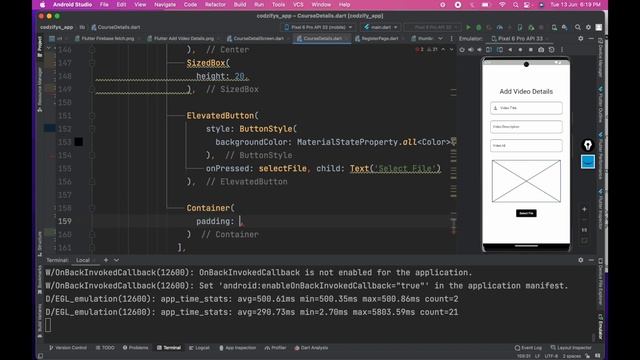Run the app with the green play icon
This screenshot has width=640, height=360.
click(x=468, y=27)
